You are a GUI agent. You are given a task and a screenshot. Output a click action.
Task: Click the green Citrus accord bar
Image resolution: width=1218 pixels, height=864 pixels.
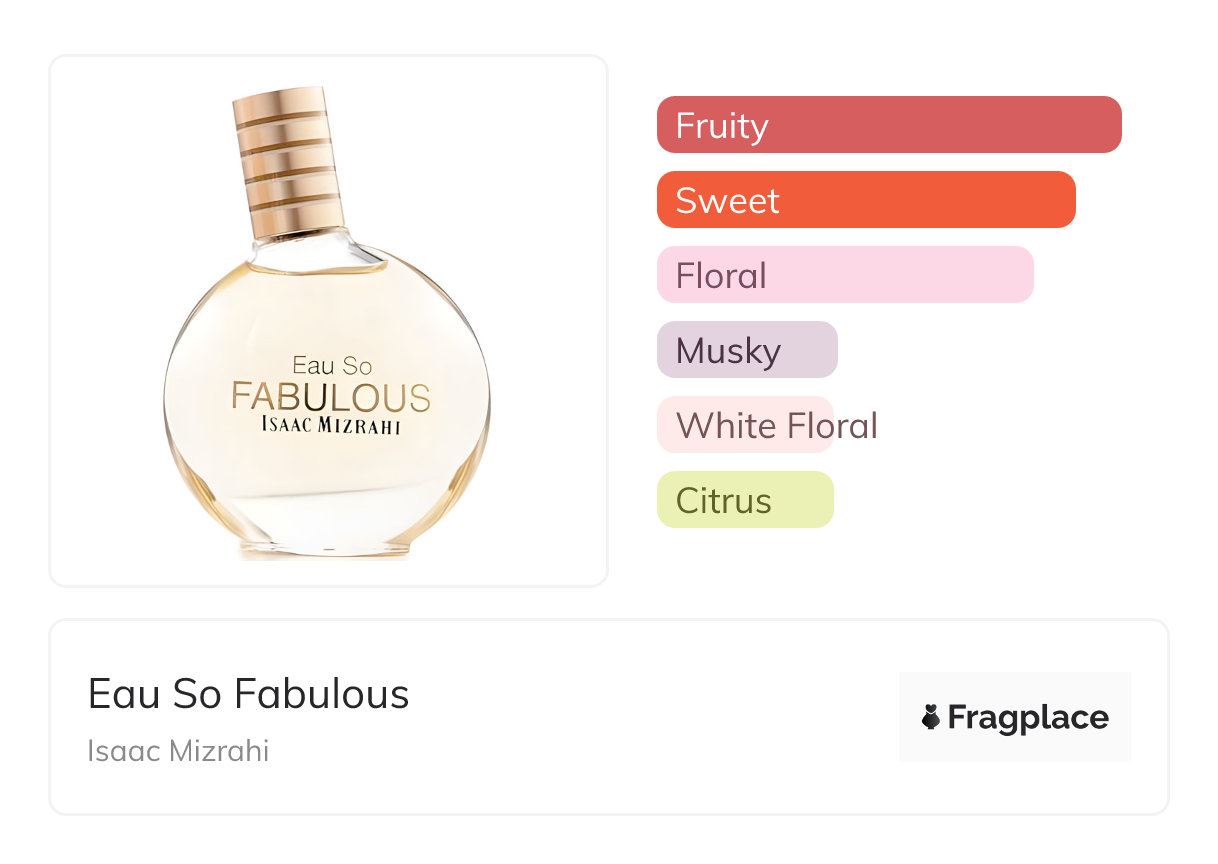click(x=745, y=500)
